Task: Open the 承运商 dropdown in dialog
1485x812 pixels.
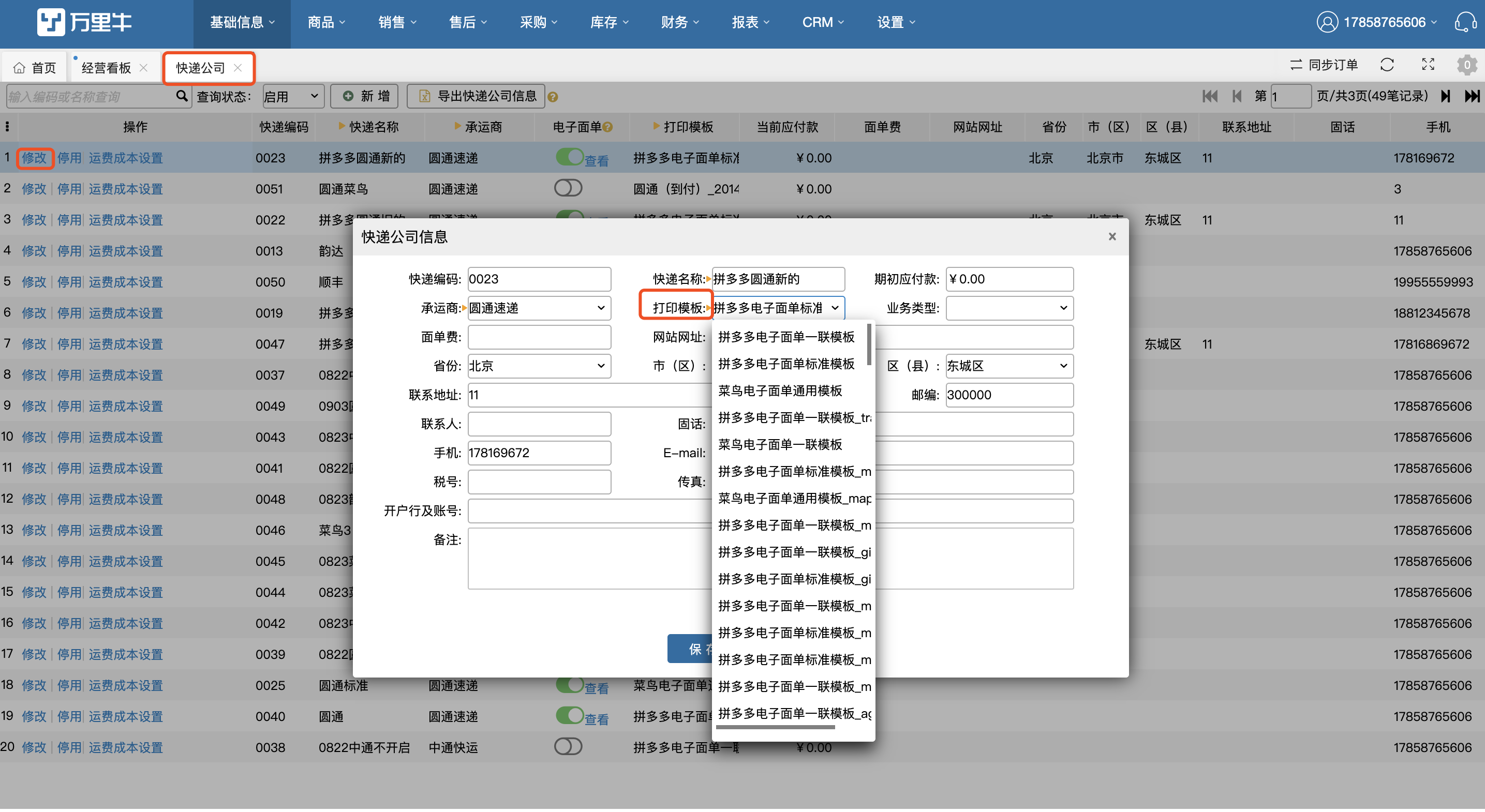Action: point(539,308)
